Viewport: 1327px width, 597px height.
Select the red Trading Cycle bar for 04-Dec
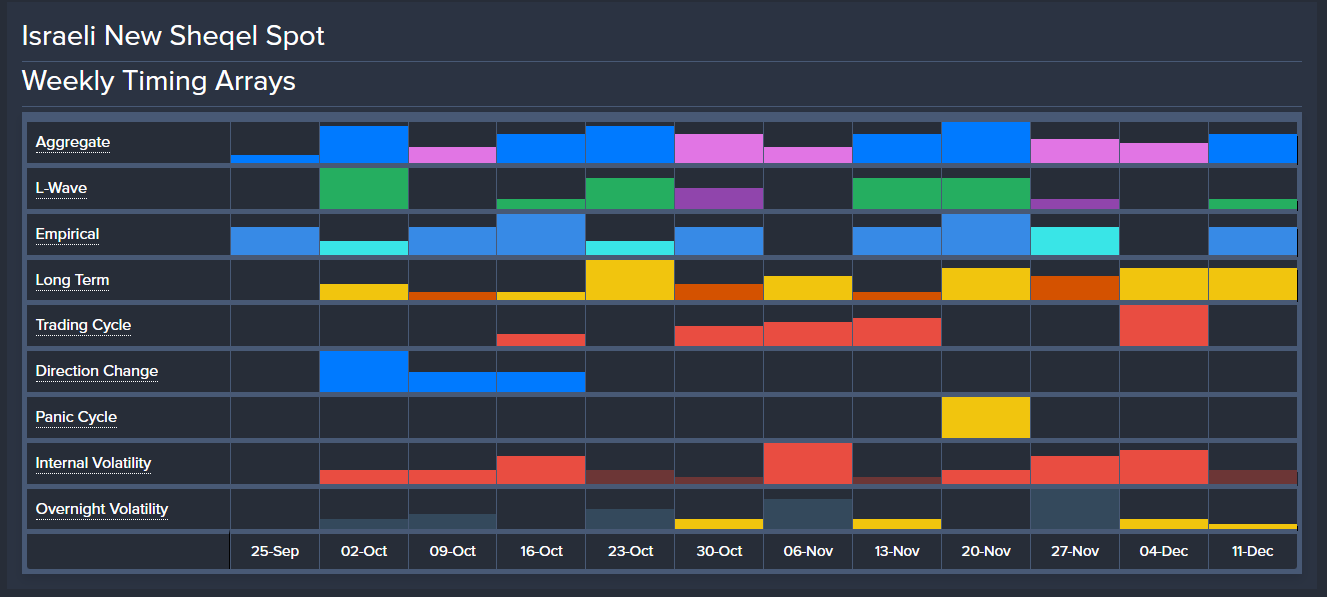[1163, 326]
